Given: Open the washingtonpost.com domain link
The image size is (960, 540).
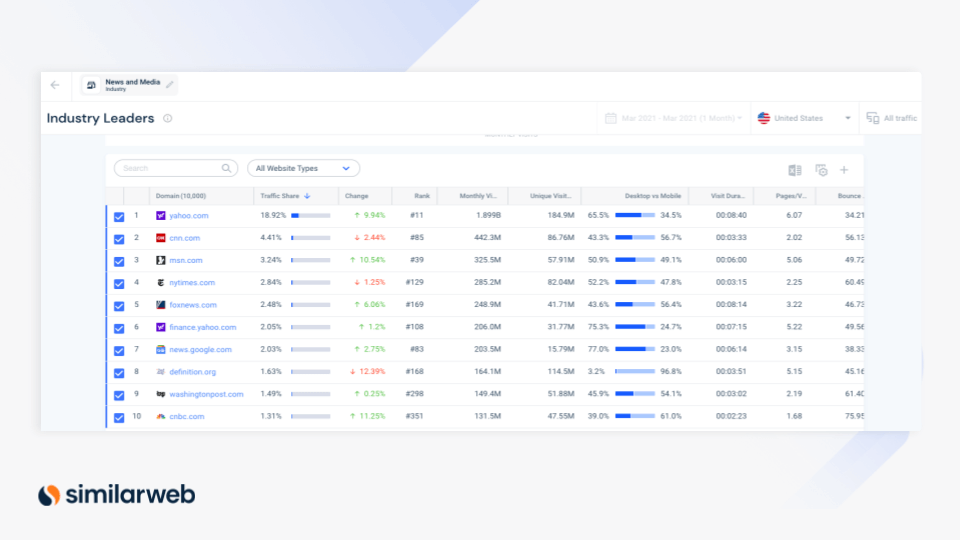Looking at the screenshot, I should [x=206, y=394].
